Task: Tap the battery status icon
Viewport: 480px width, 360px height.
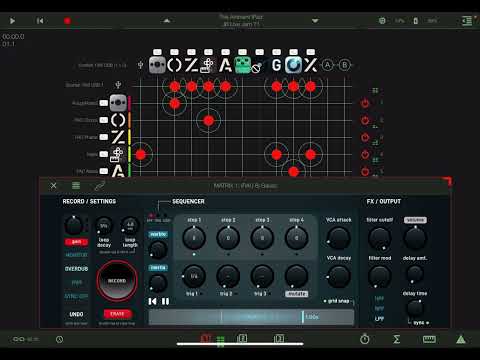Action: coord(415,21)
